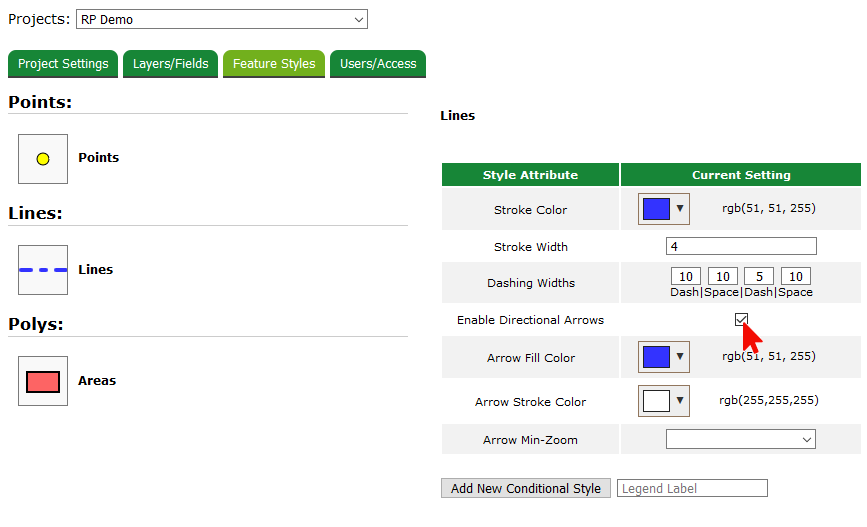This screenshot has width=867, height=527.
Task: Click the Stroke Width input field
Action: pyautogui.click(x=741, y=246)
